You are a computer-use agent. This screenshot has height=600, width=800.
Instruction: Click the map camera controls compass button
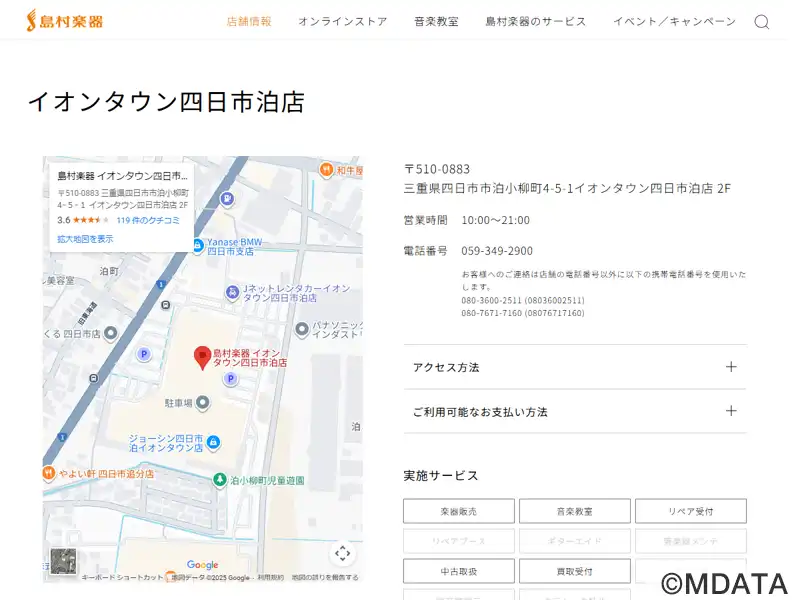point(342,553)
